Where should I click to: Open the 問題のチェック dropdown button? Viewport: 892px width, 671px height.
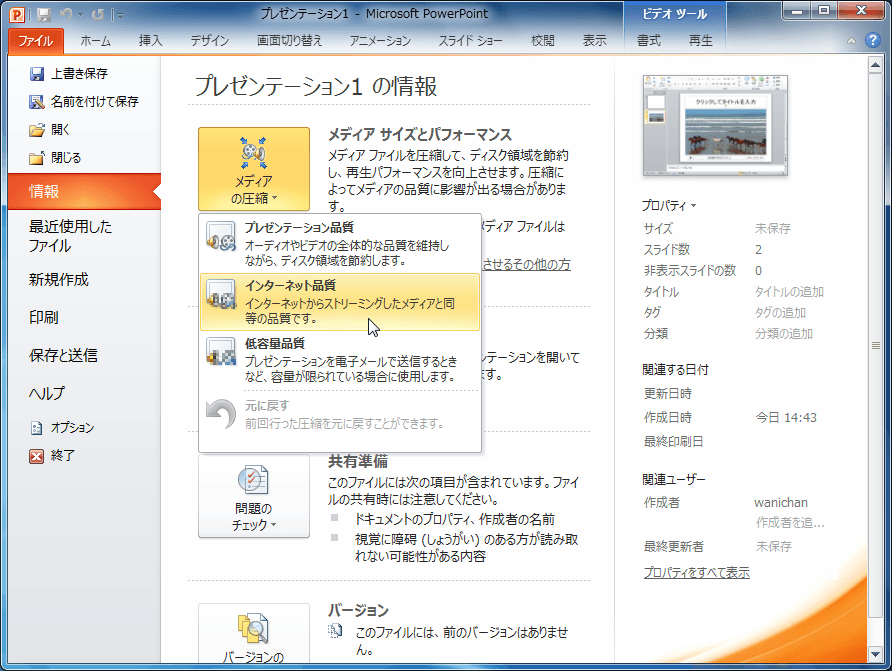[x=254, y=497]
